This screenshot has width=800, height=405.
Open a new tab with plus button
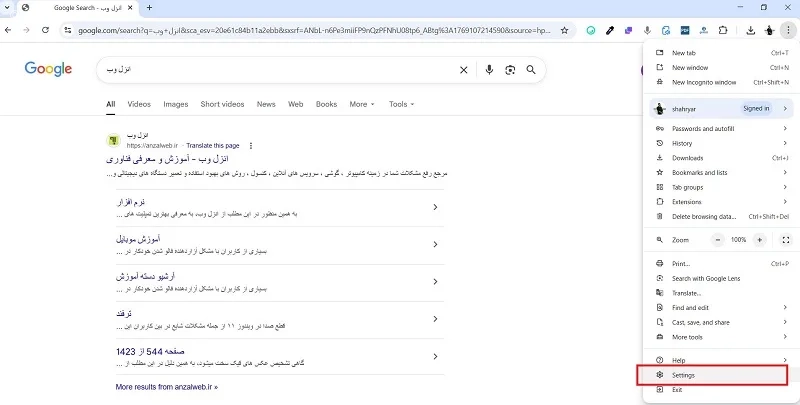149,8
